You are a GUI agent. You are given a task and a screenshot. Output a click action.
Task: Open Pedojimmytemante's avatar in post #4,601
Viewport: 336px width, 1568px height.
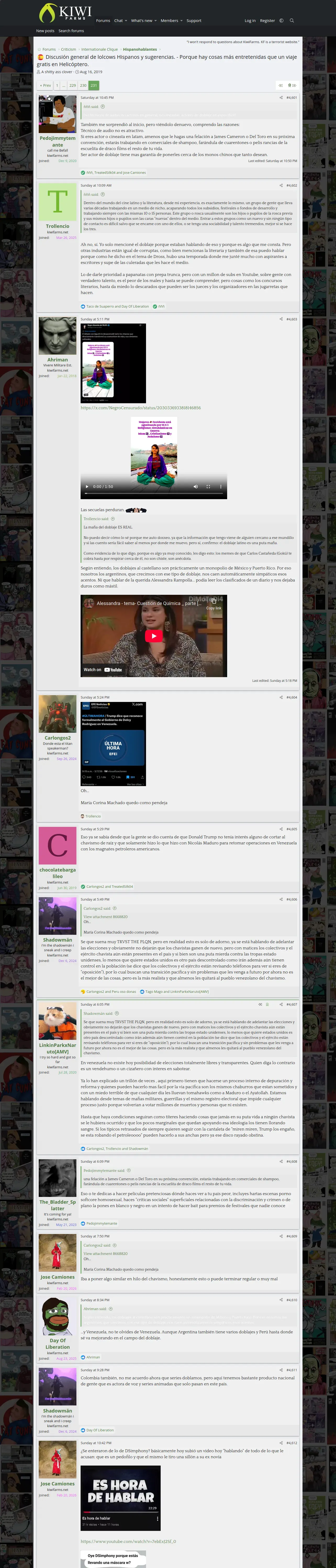click(57, 114)
